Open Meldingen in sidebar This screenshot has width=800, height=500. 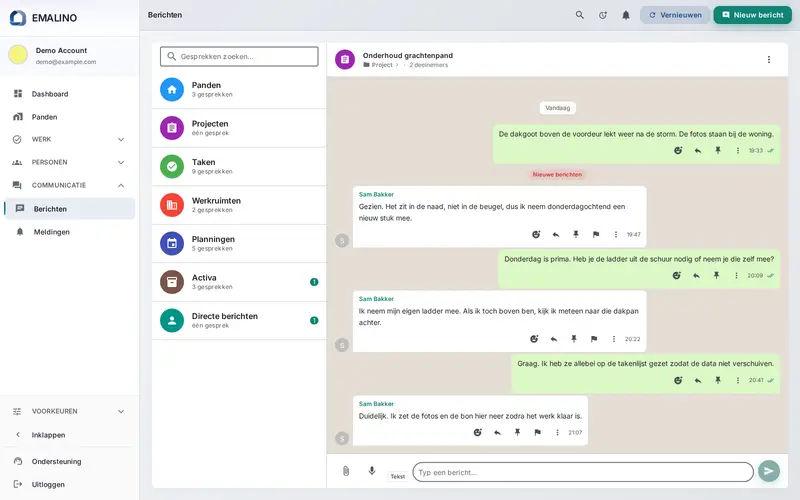tap(69, 232)
